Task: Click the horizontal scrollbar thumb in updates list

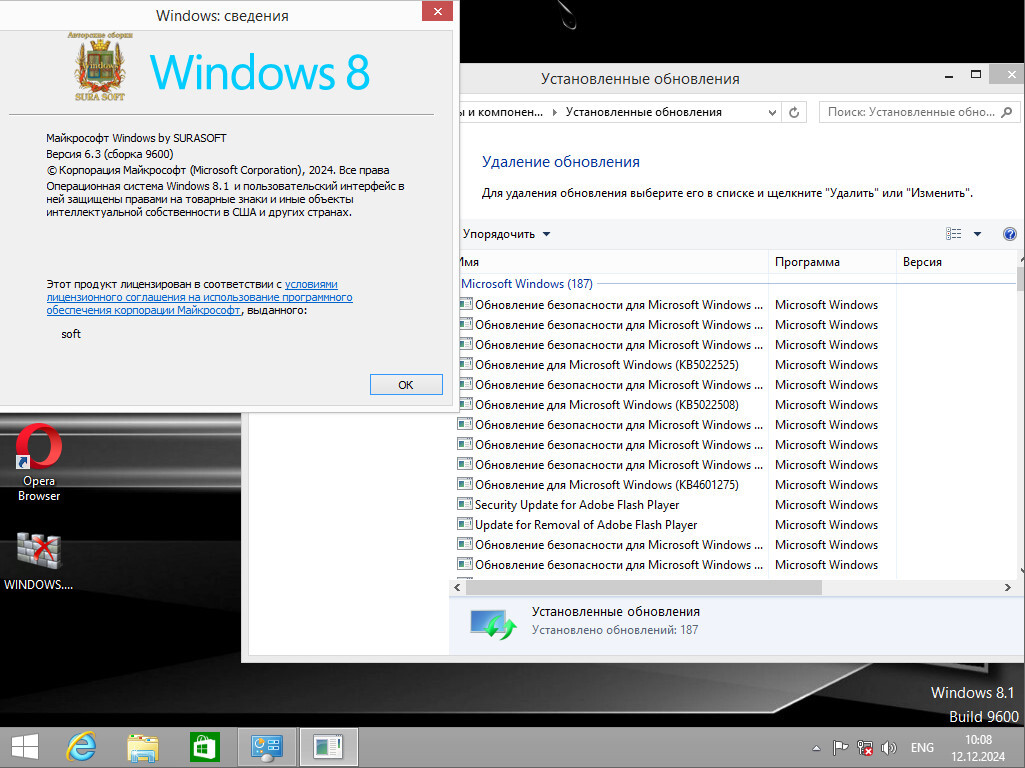Action: tap(643, 588)
